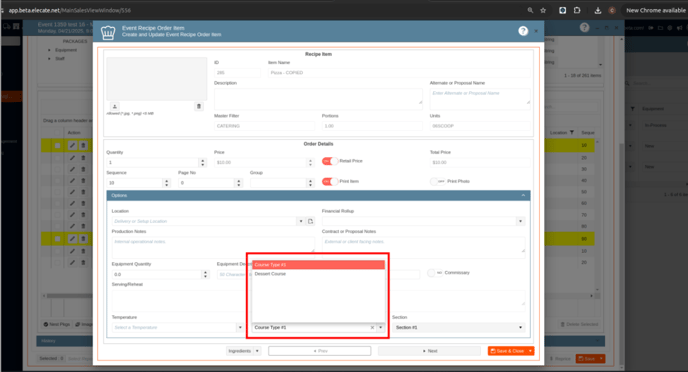Bookmark this page with the star icon
The height and width of the screenshot is (372, 688).
point(543,10)
